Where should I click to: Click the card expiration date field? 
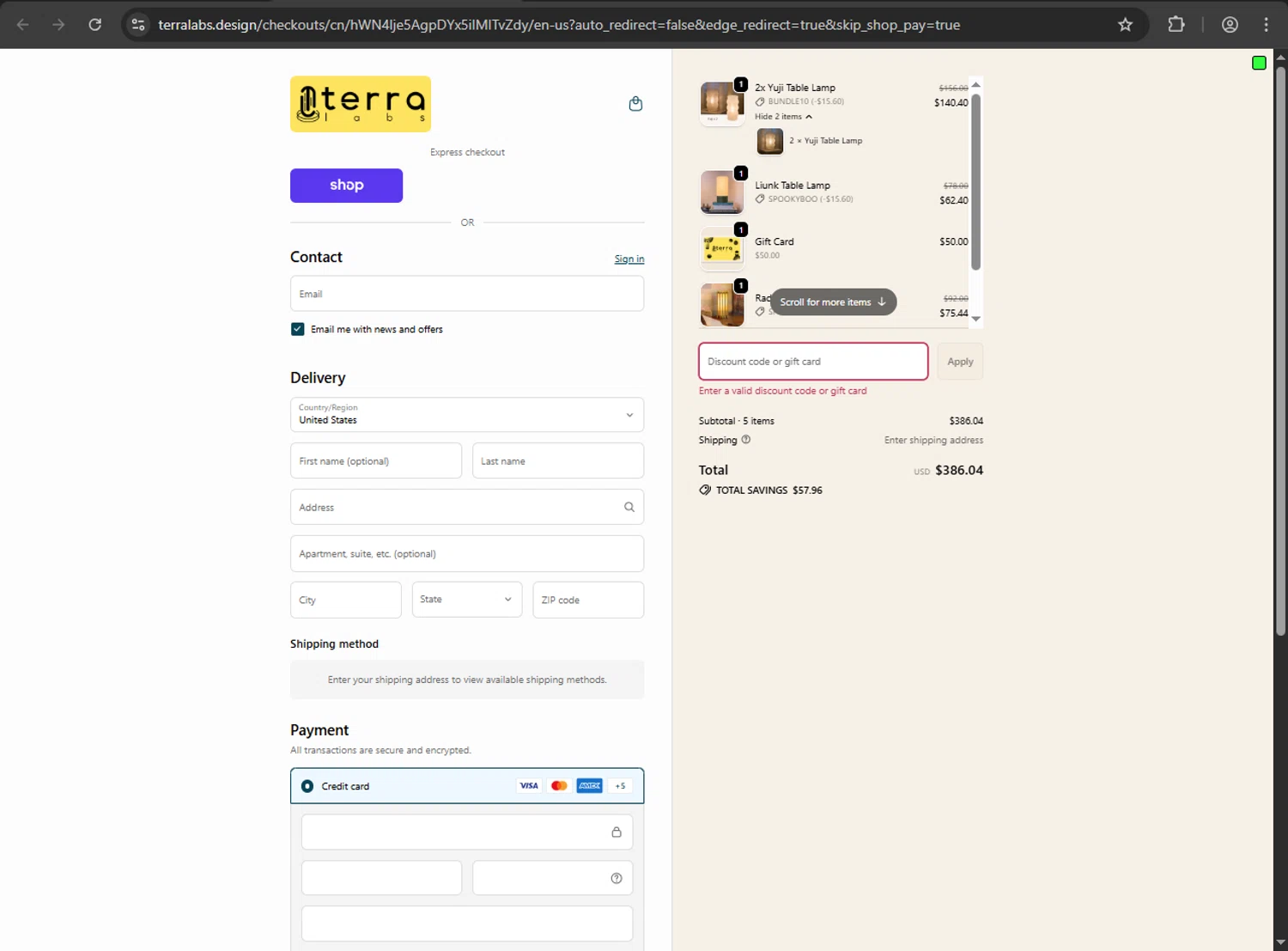(x=381, y=878)
